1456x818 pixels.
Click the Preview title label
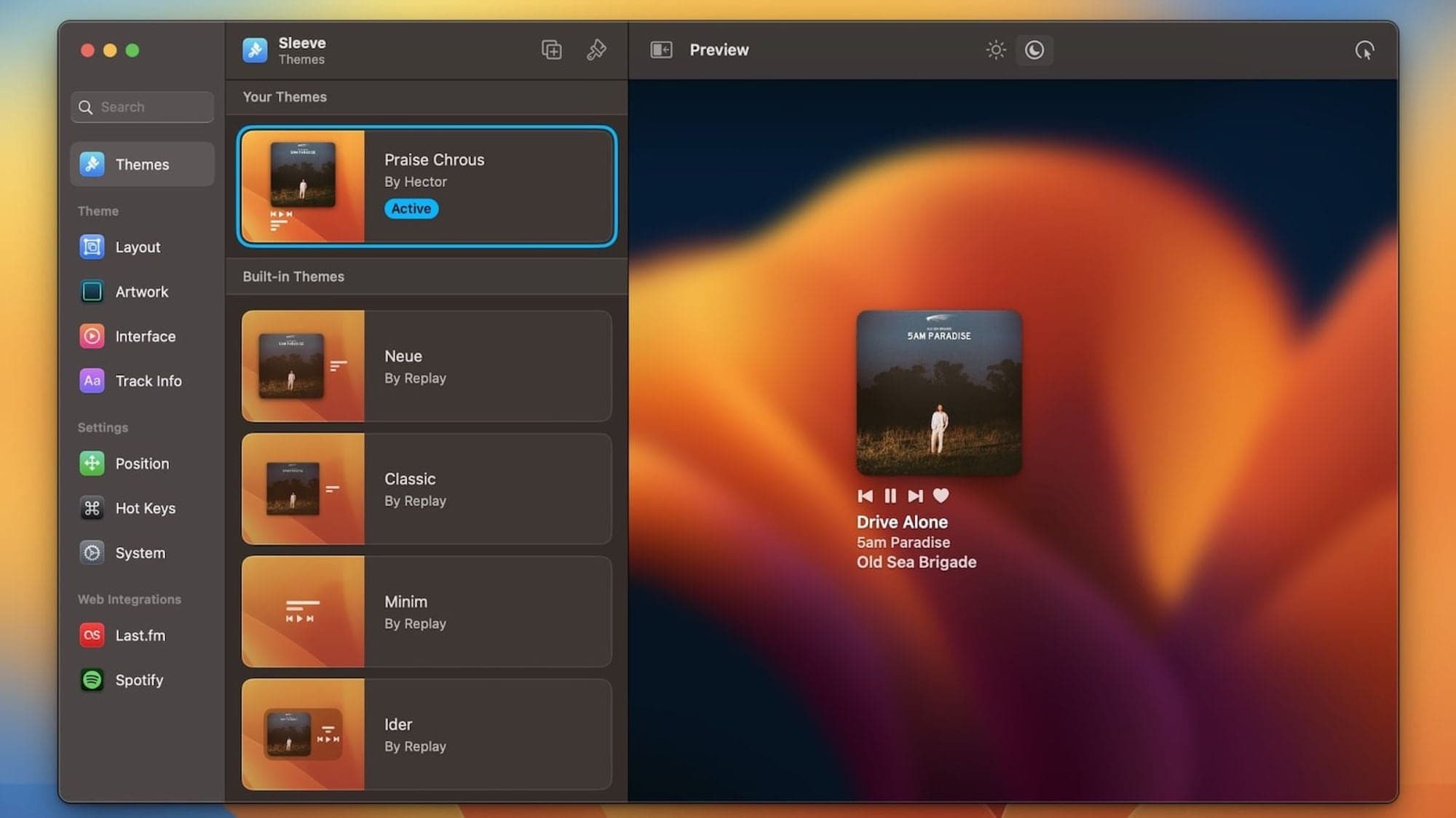coord(719,49)
